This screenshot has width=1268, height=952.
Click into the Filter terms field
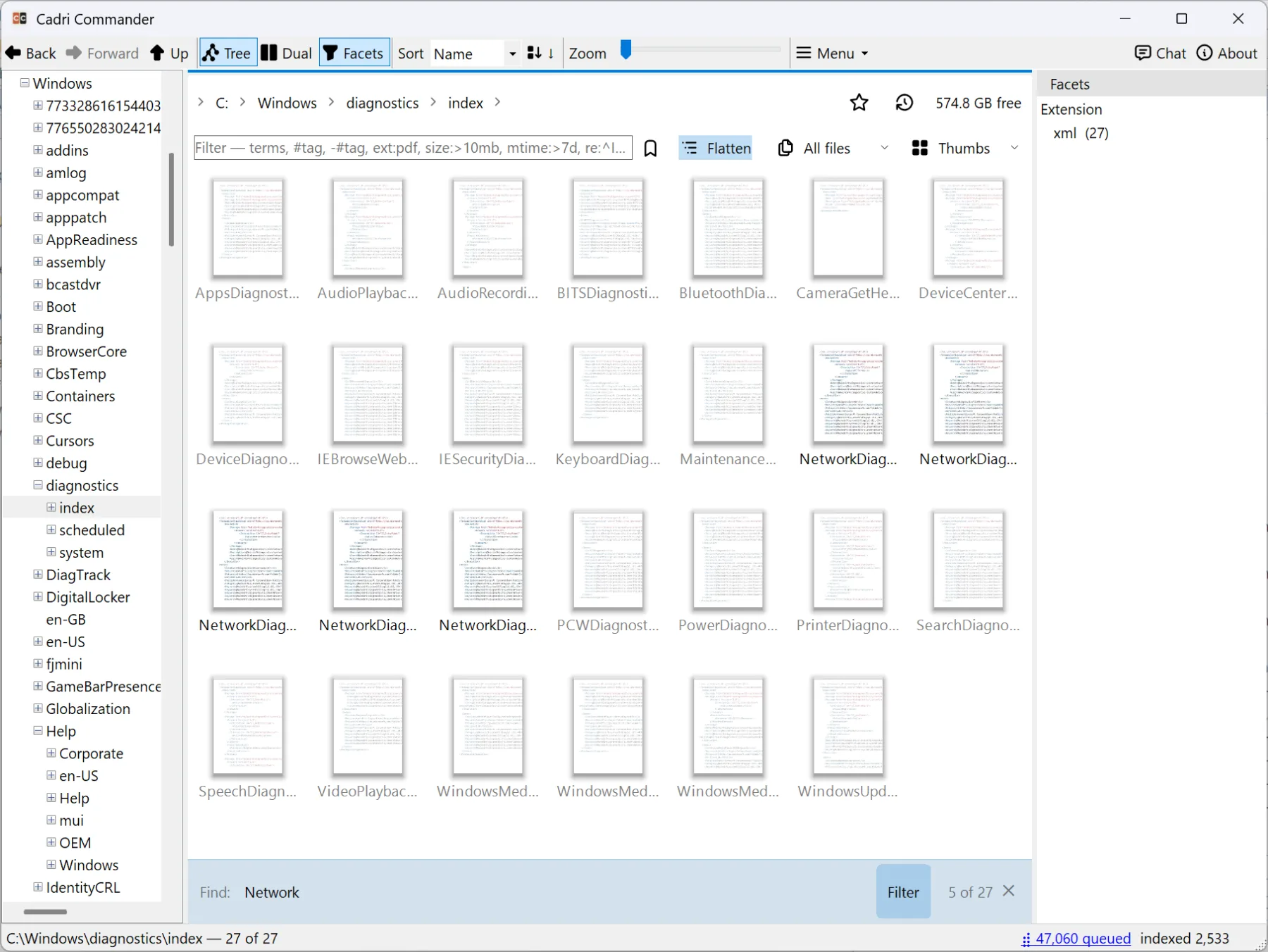(413, 148)
